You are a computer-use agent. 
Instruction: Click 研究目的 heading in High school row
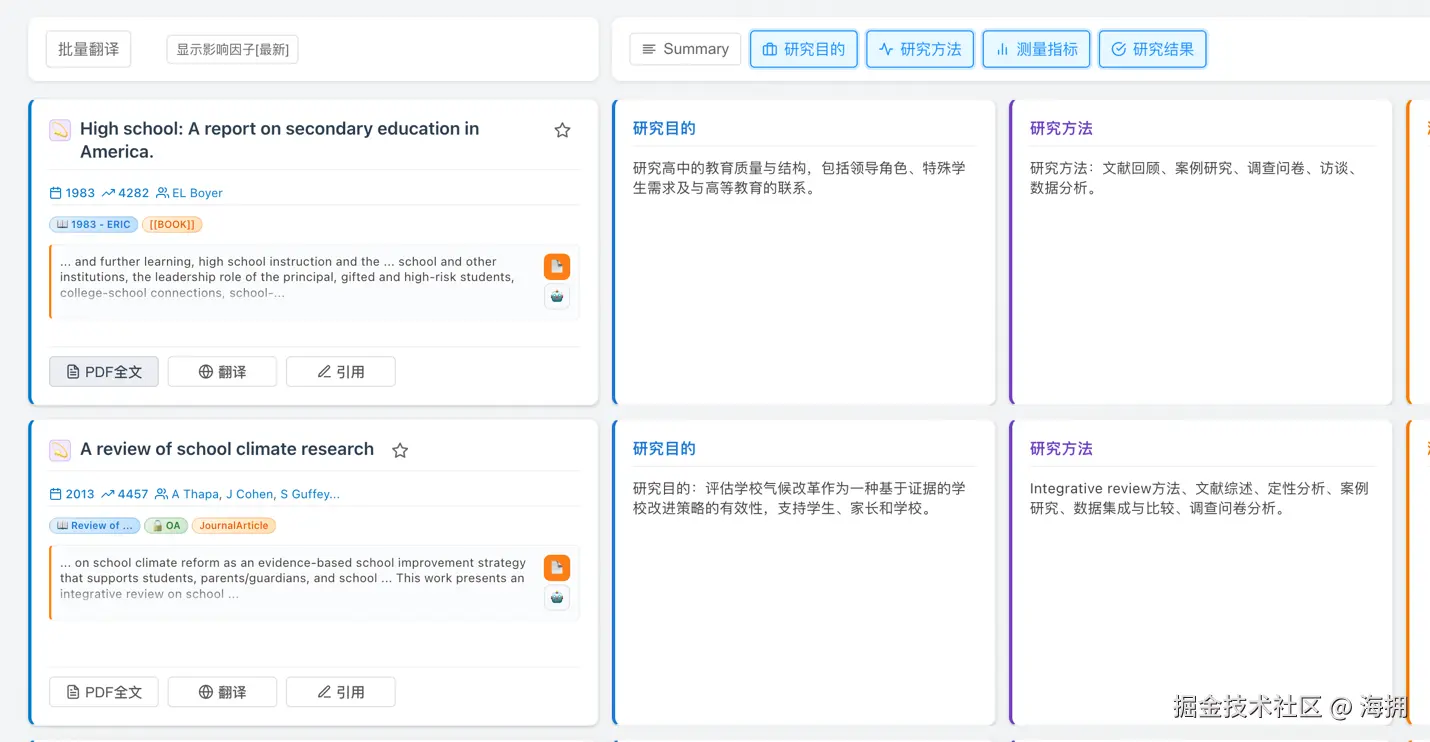coord(664,129)
